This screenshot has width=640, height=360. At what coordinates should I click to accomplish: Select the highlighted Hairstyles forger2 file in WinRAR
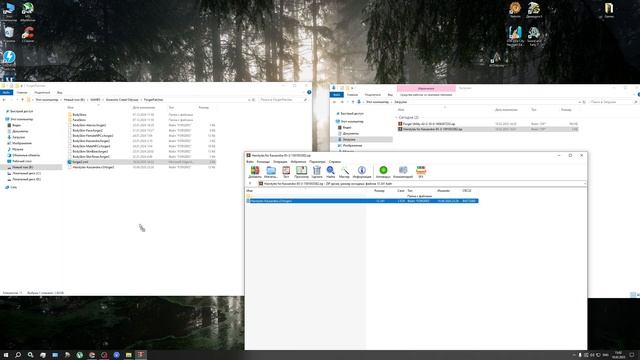[362, 201]
